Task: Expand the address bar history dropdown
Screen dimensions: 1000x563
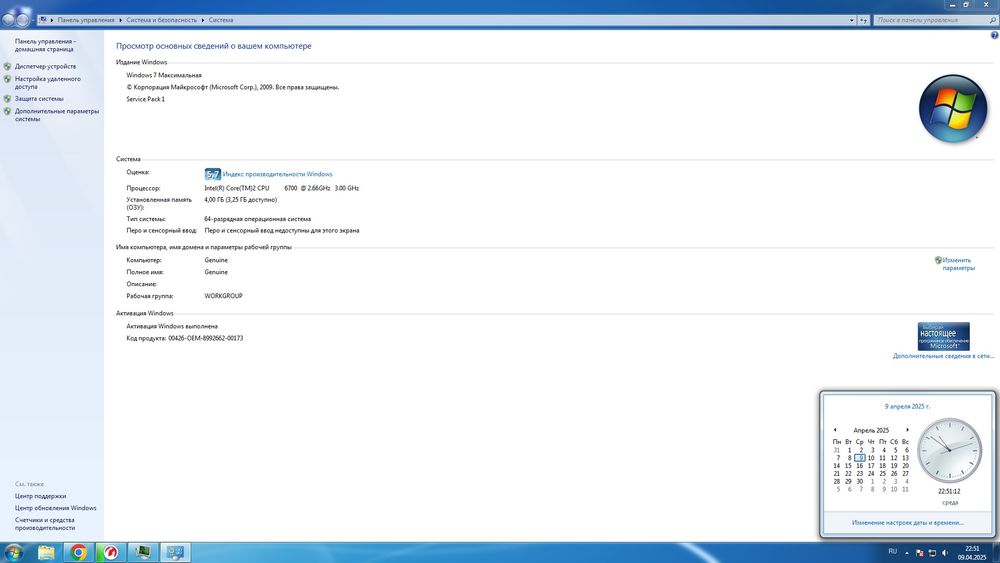Action: click(851, 20)
